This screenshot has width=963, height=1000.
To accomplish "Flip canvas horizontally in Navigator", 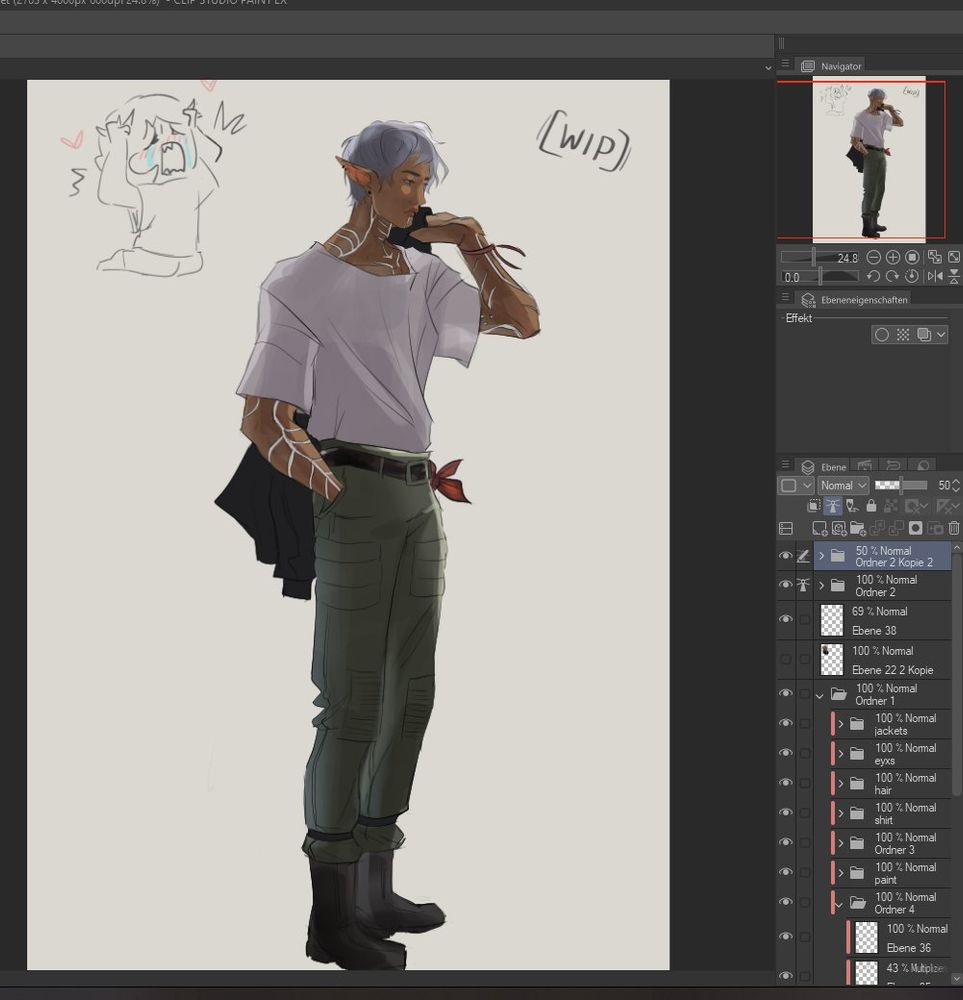I will (935, 276).
